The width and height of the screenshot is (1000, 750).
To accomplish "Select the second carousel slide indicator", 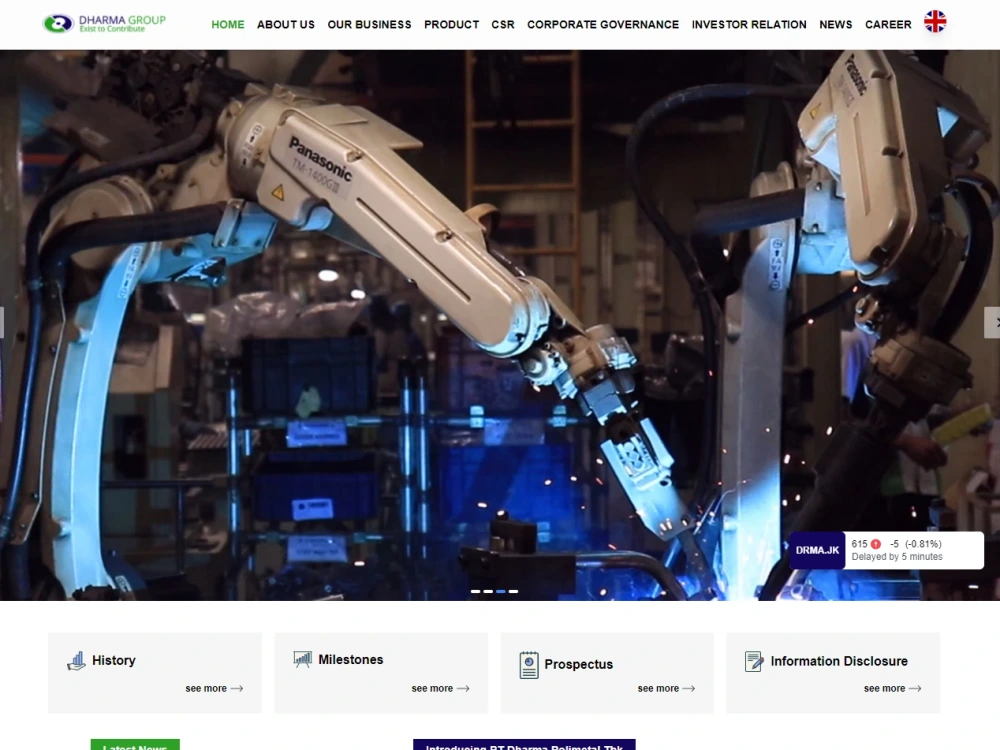I will pyautogui.click(x=488, y=591).
